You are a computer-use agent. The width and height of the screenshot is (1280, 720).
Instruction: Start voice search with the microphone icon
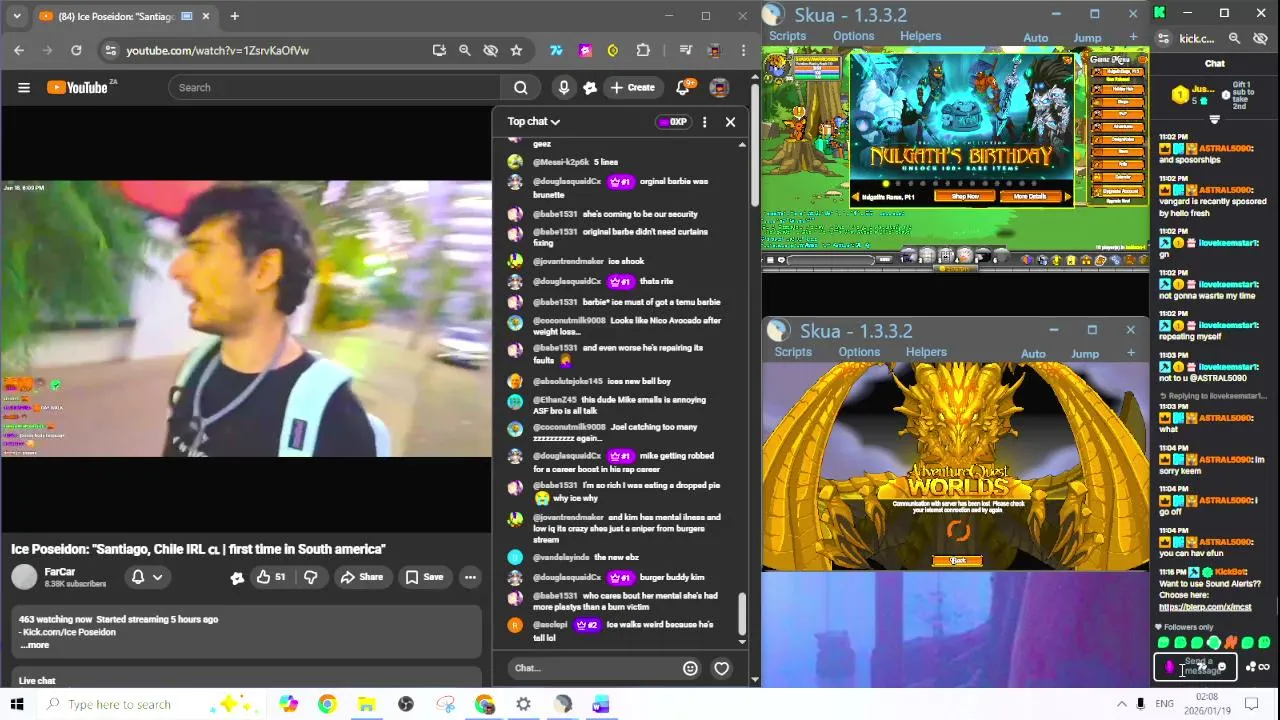(564, 88)
